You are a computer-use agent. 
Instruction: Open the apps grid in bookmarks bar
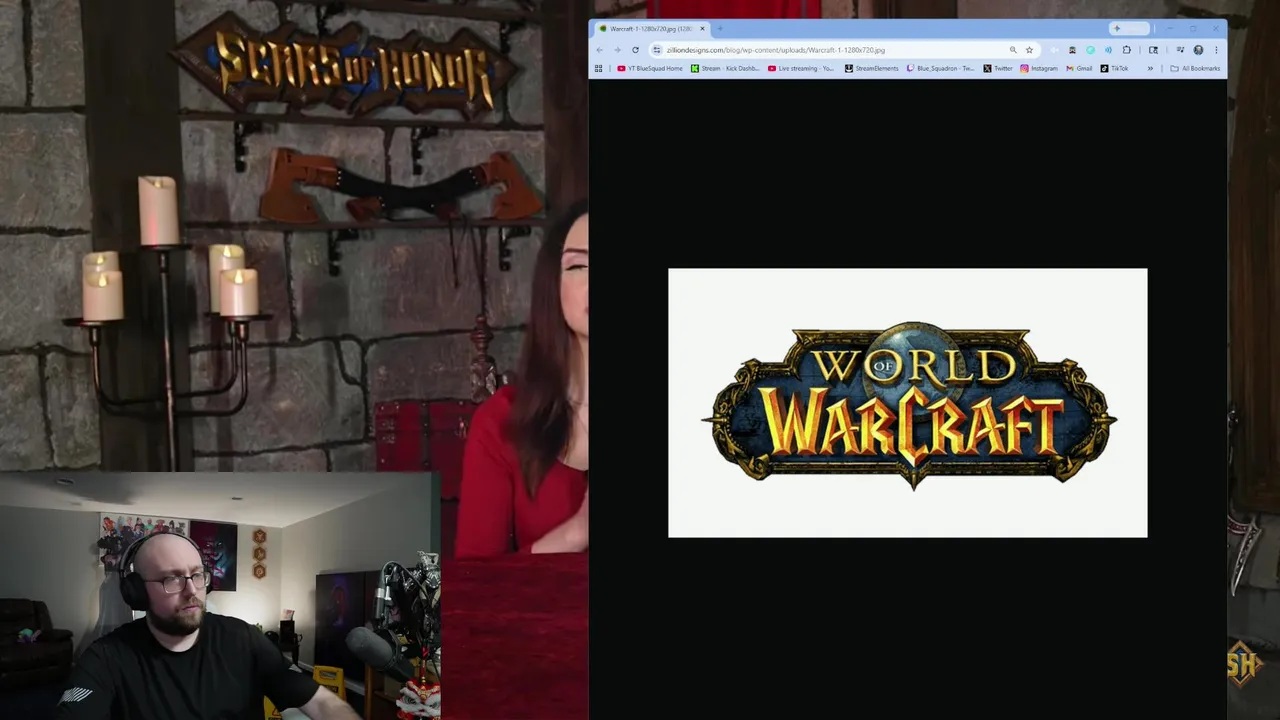[x=599, y=68]
